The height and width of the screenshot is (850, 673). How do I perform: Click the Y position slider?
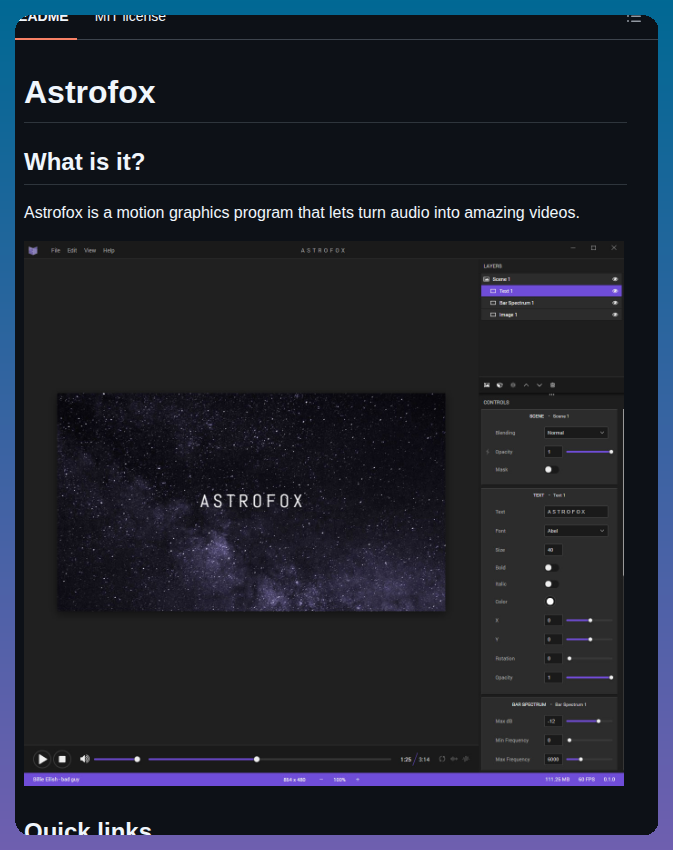pos(589,640)
